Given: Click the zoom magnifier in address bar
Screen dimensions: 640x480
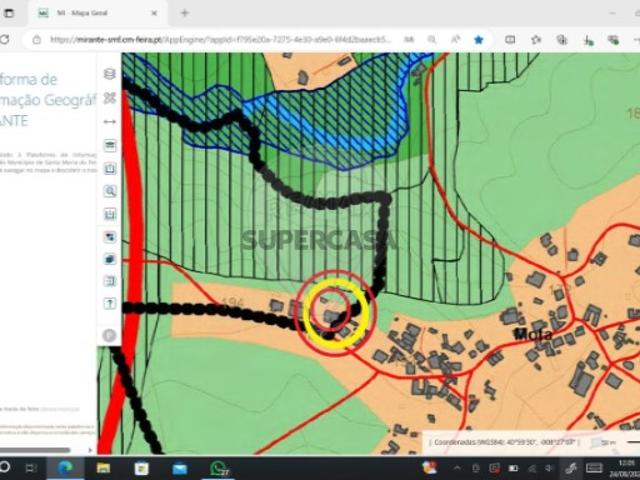Looking at the screenshot, I should [x=432, y=39].
